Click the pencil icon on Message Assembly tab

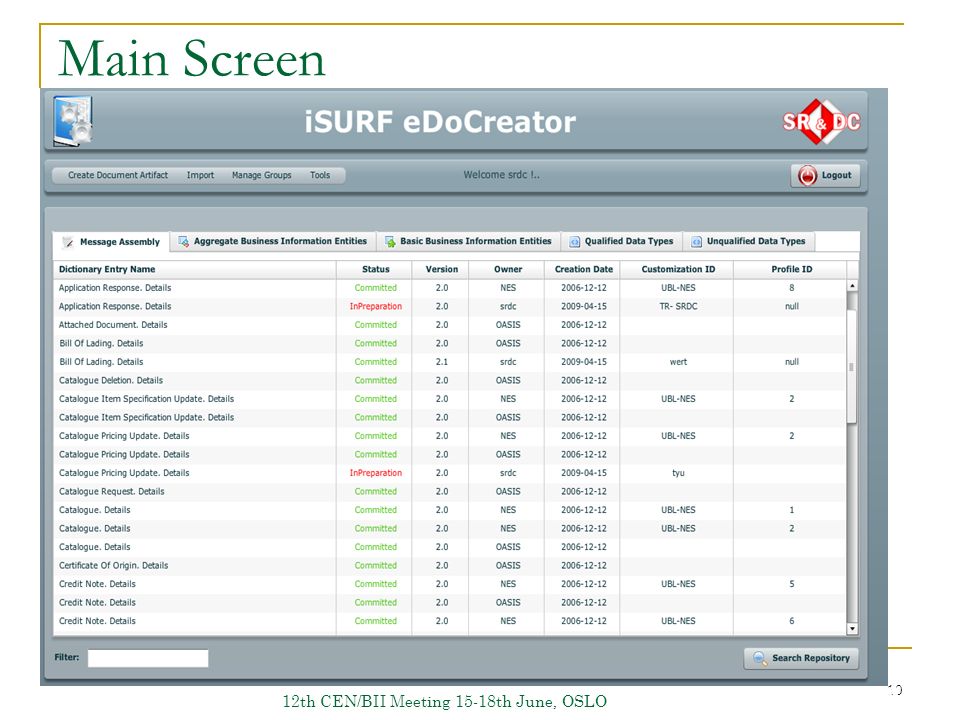click(69, 242)
